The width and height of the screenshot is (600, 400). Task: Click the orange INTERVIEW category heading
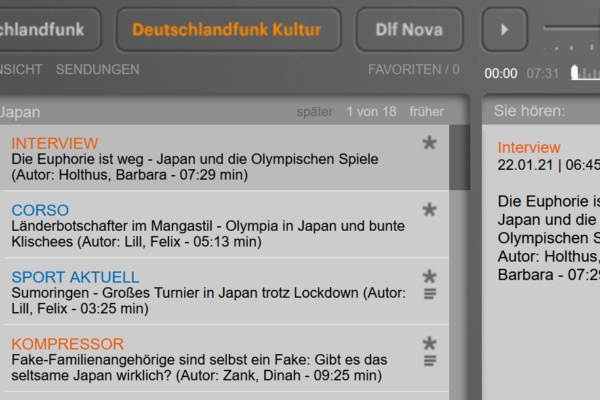pos(55,144)
